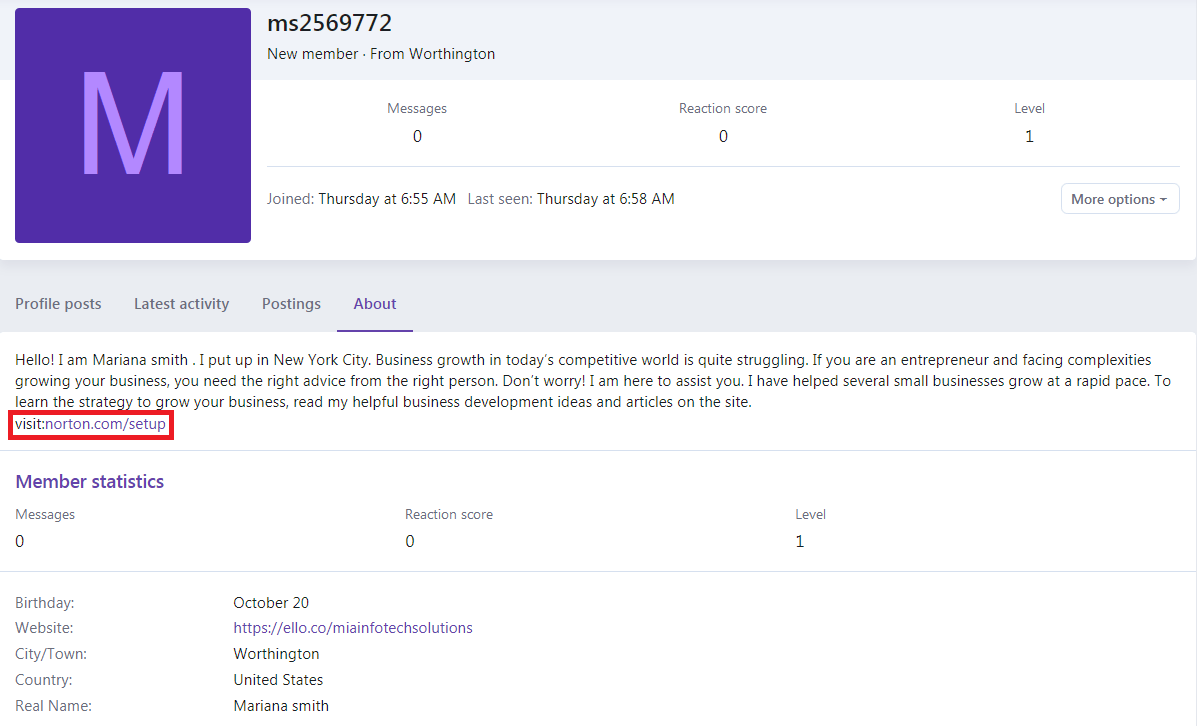Screen dimensions: 1197x726
Task: Click the Real Name value 'Mariana smith'
Action: click(x=281, y=705)
